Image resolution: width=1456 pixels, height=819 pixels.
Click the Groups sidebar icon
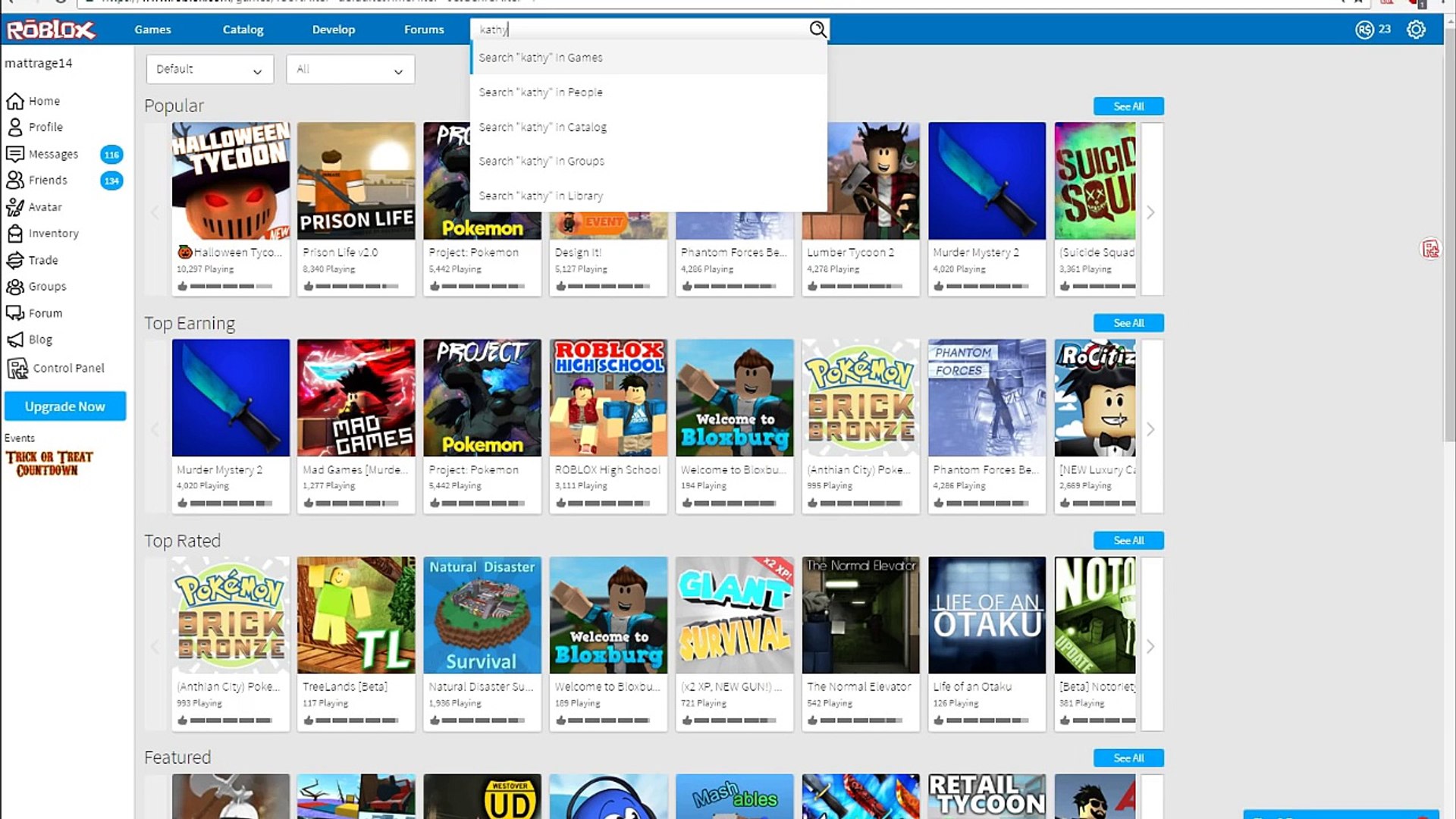tap(15, 287)
